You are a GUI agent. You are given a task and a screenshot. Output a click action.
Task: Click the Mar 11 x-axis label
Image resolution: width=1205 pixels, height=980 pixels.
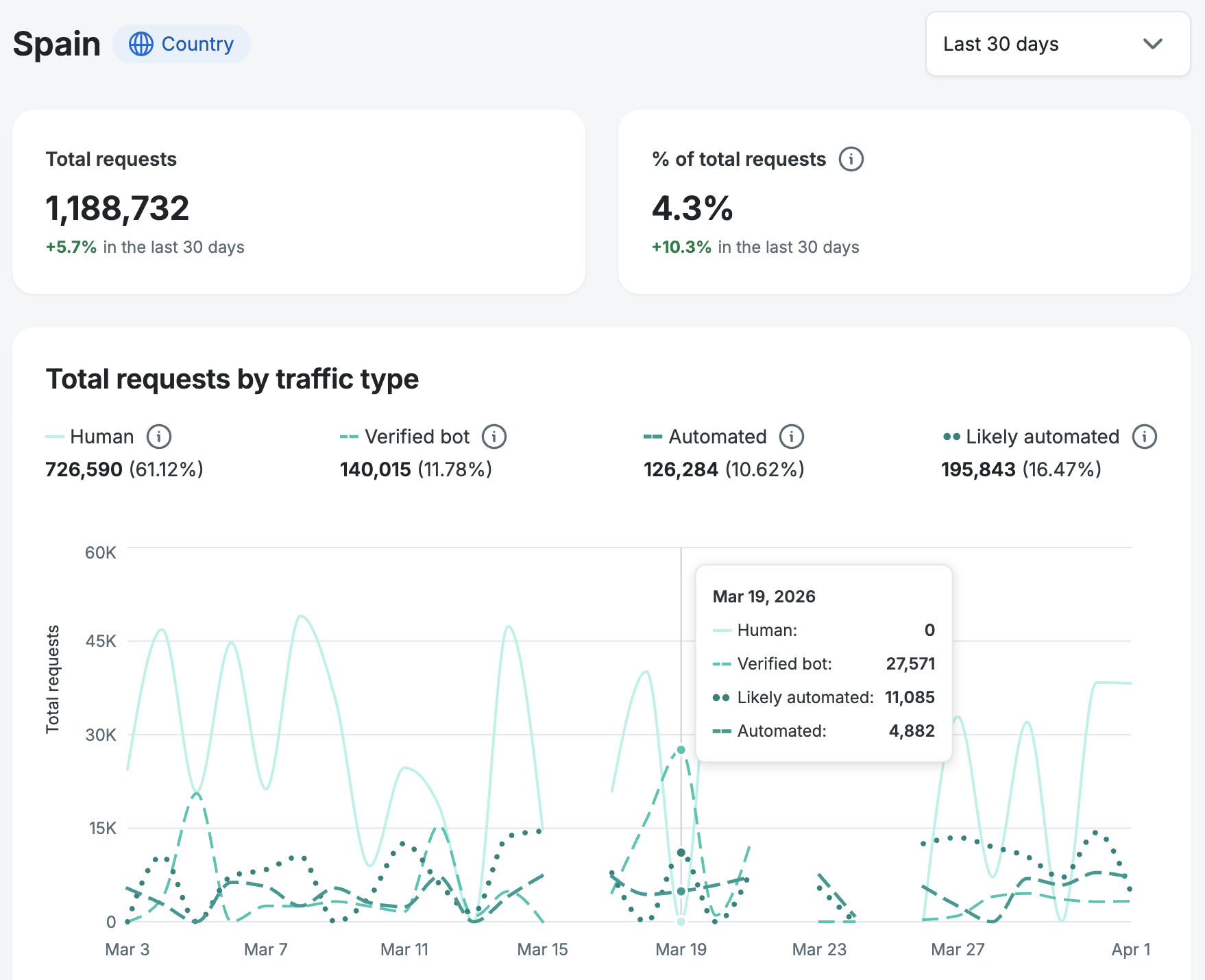pos(404,949)
